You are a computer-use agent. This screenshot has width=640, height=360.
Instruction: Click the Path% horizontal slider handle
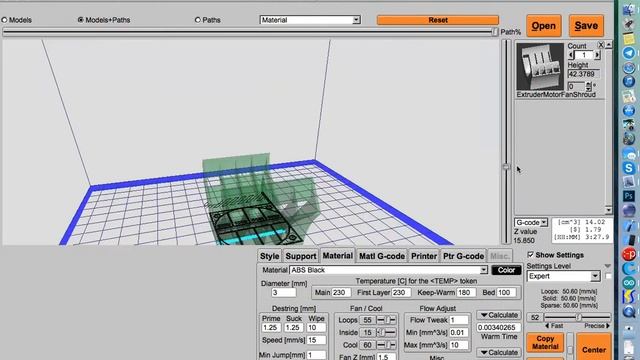495,32
